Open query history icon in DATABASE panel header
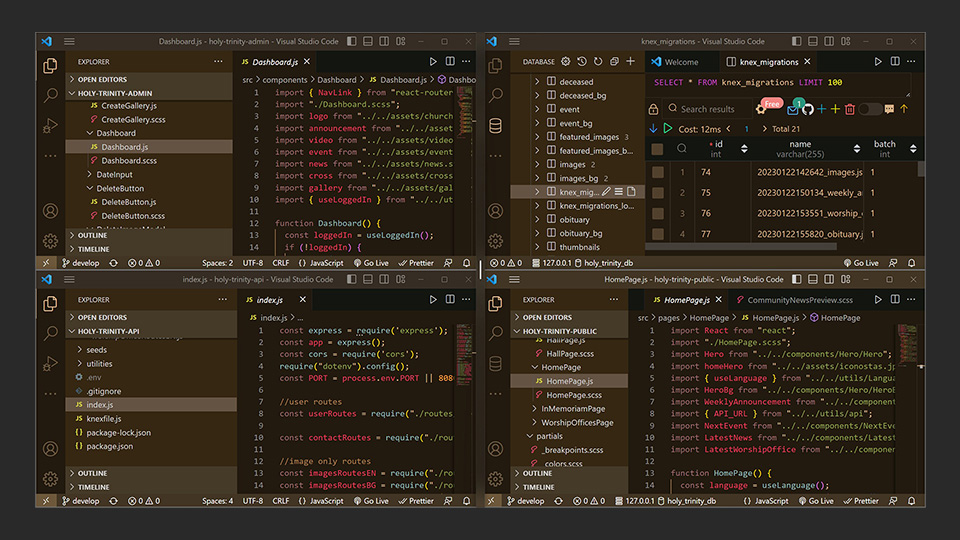The image size is (960, 540). click(x=582, y=61)
